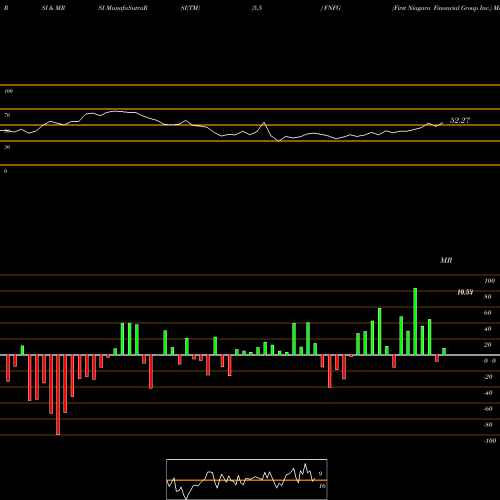Click the value 16 in the mini chart
The height and width of the screenshot is (500, 500).
coord(322,486)
